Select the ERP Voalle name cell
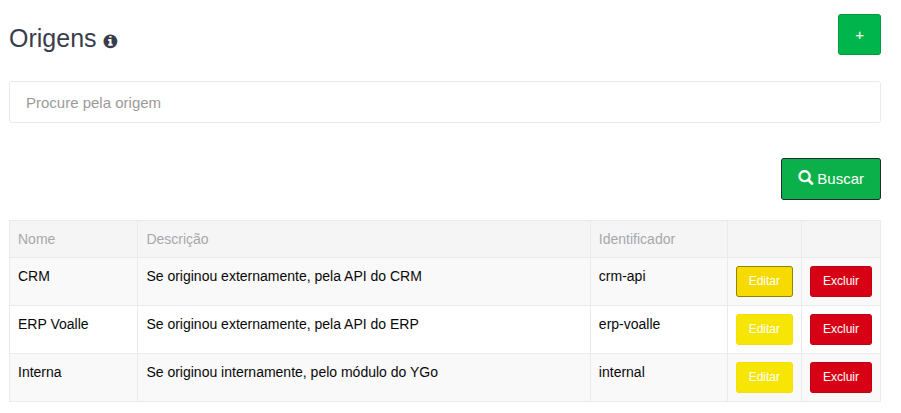Image resolution: width=901 pixels, height=413 pixels. [x=53, y=324]
